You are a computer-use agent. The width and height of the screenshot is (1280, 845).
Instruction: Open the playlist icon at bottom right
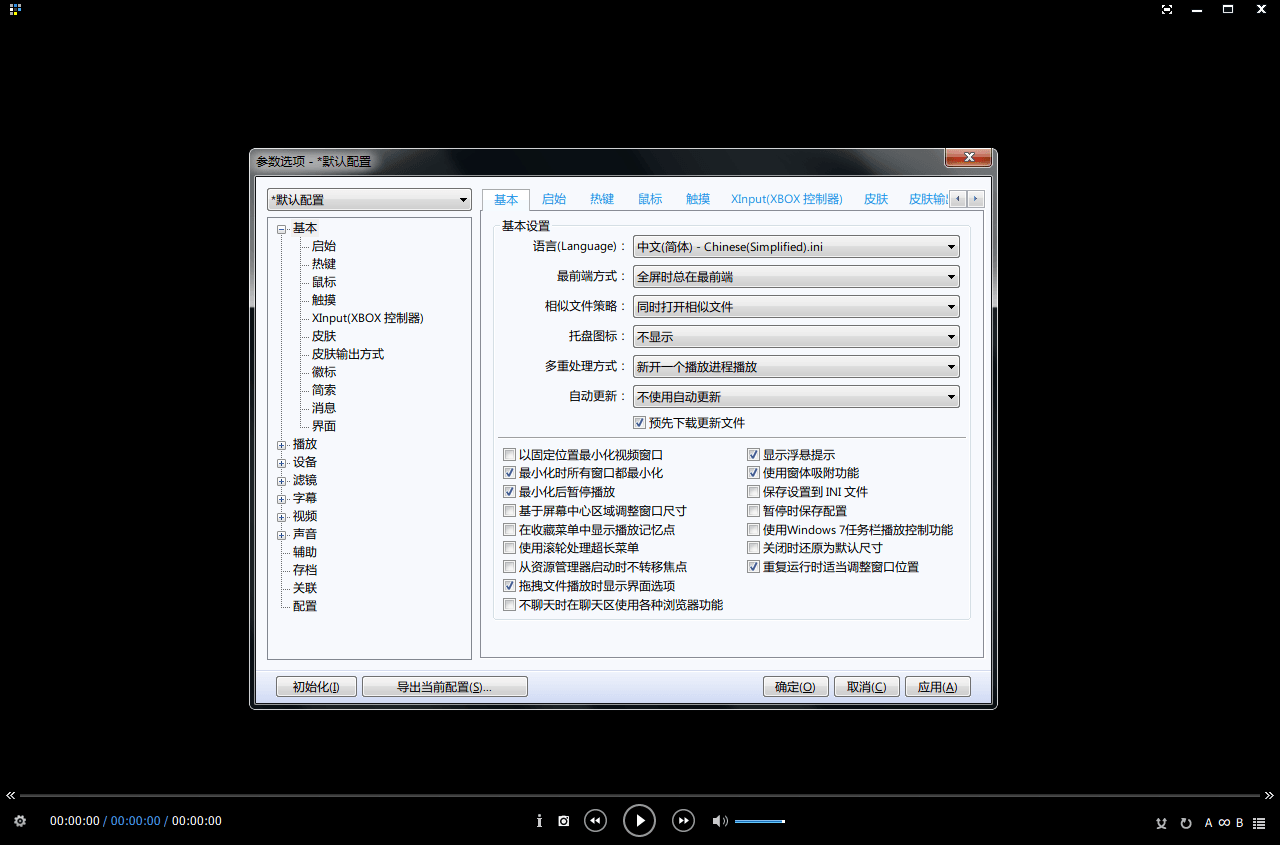pos(1258,823)
